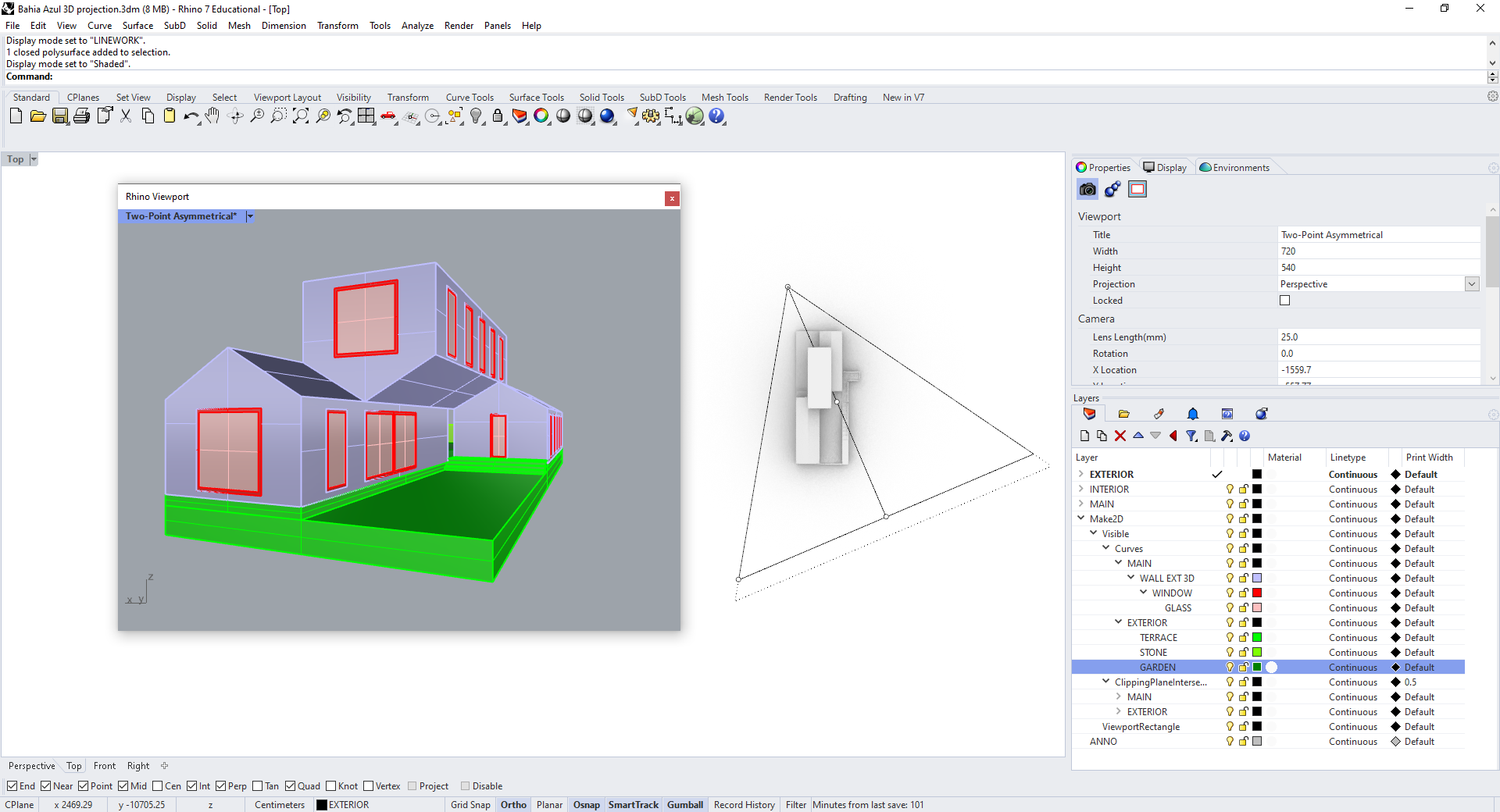Click the Perspective viewport tab at bottom
Screen dimensions: 1500x812
point(32,766)
